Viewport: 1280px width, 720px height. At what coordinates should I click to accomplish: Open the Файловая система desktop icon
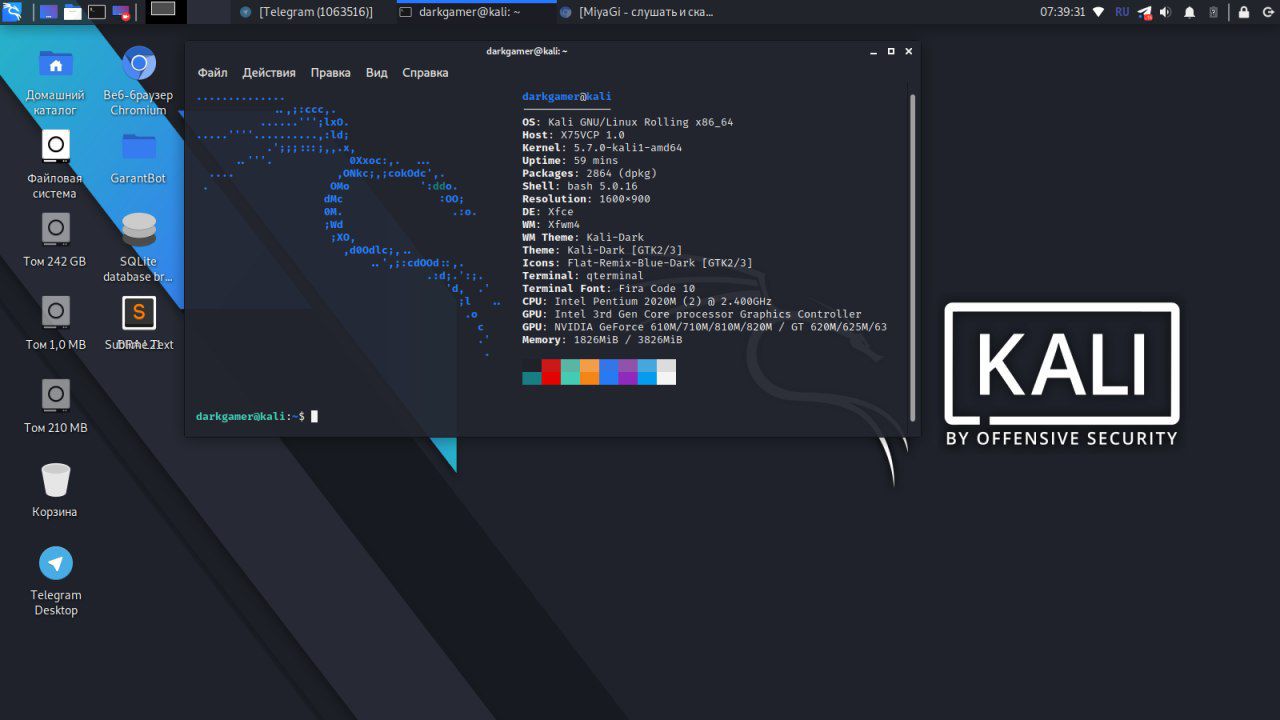tap(55, 164)
